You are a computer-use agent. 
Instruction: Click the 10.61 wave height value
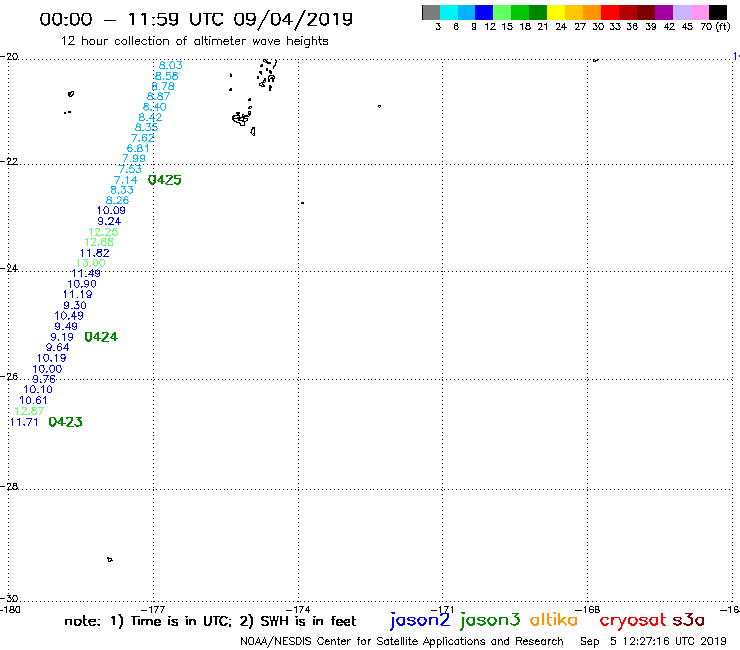(x=34, y=400)
